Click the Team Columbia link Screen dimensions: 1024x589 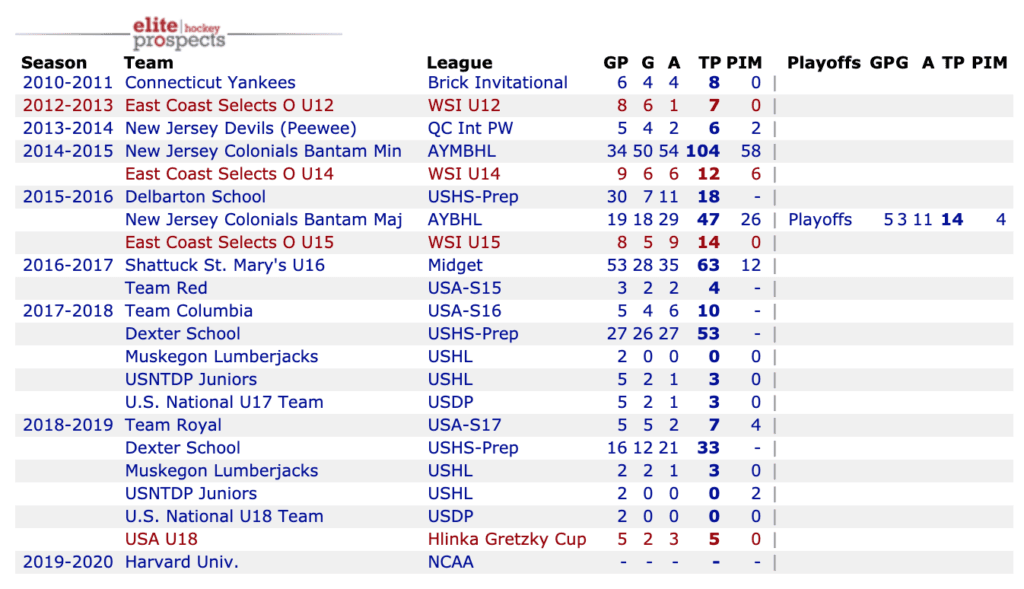[188, 311]
